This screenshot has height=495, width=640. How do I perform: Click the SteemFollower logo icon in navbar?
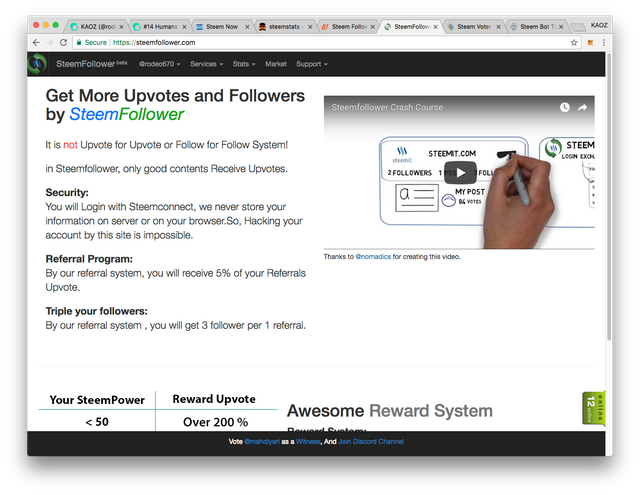37,64
